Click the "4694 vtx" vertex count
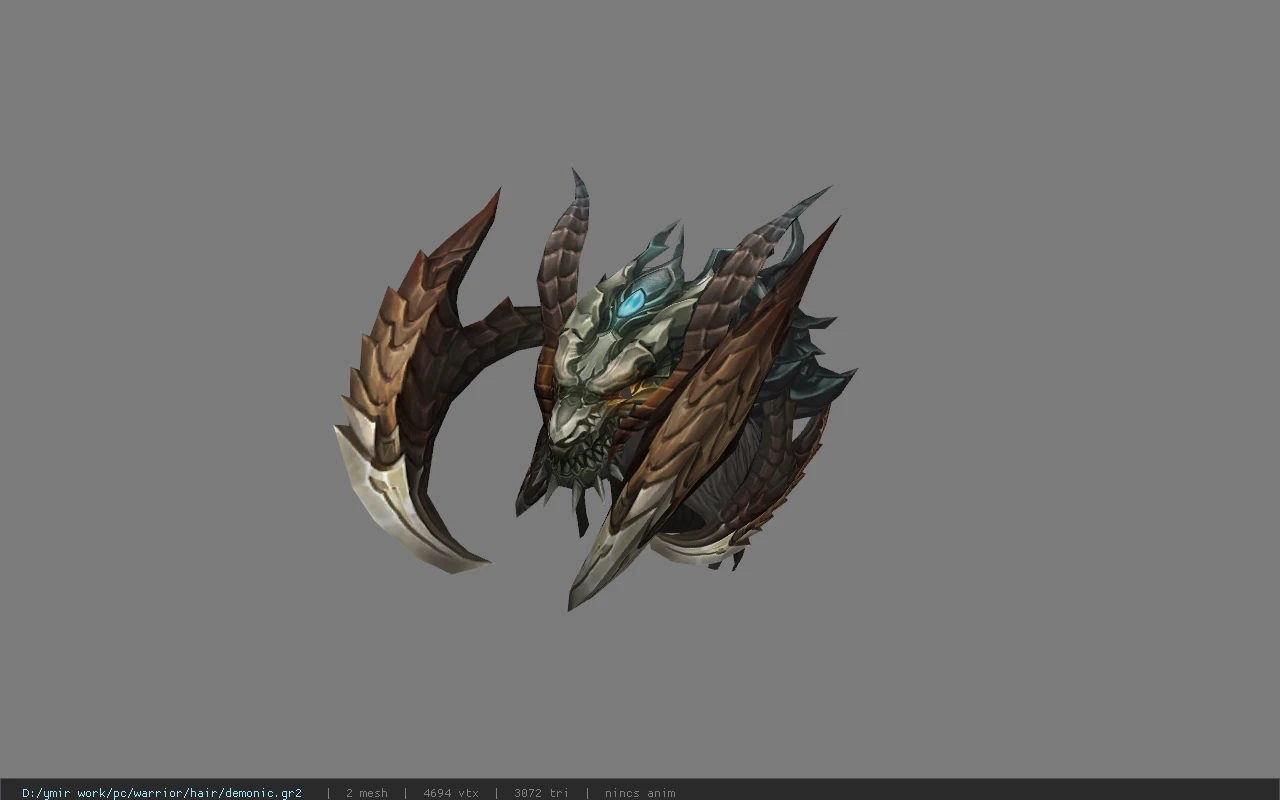Screen dimensions: 1280x800 coord(451,793)
